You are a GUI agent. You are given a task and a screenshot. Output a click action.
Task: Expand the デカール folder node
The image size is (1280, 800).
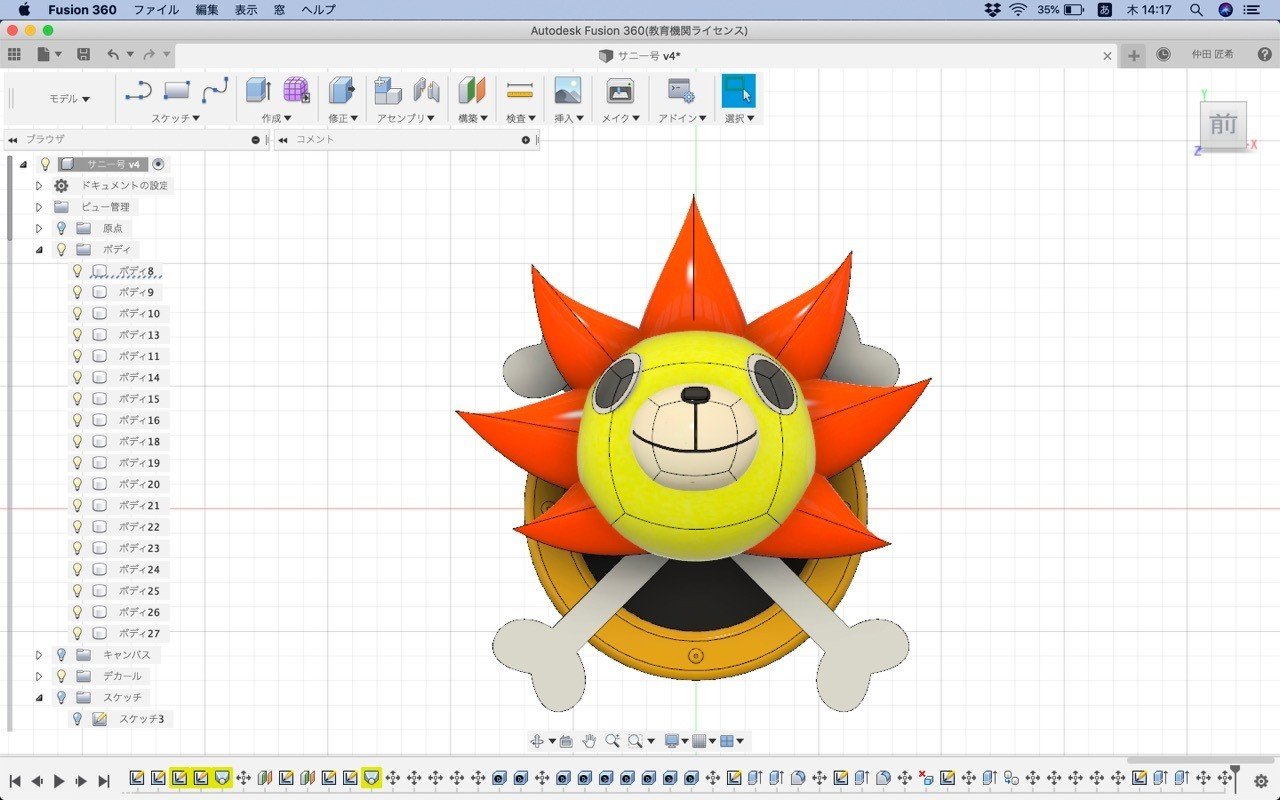coord(39,676)
